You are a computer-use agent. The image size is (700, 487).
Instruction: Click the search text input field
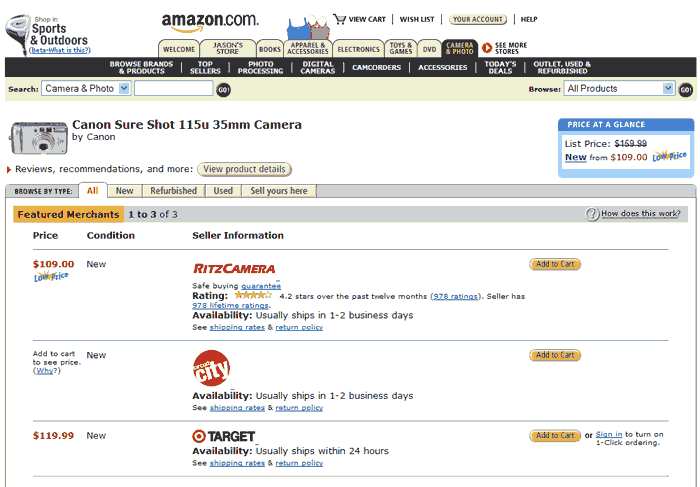[x=173, y=89]
